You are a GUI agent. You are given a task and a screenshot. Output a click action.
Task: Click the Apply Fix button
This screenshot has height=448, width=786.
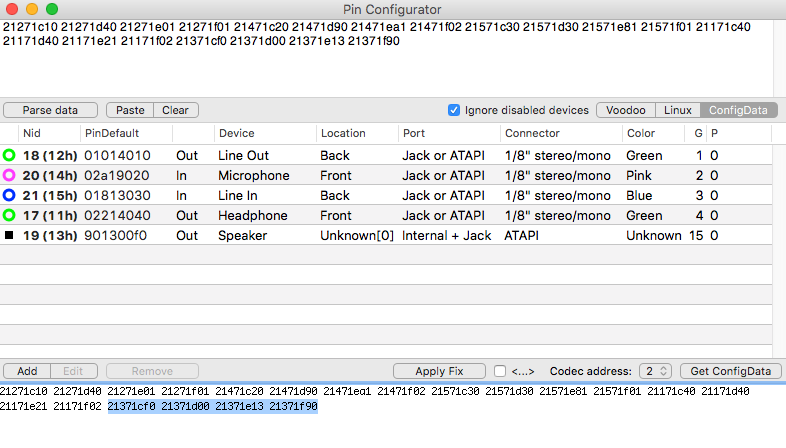(439, 371)
